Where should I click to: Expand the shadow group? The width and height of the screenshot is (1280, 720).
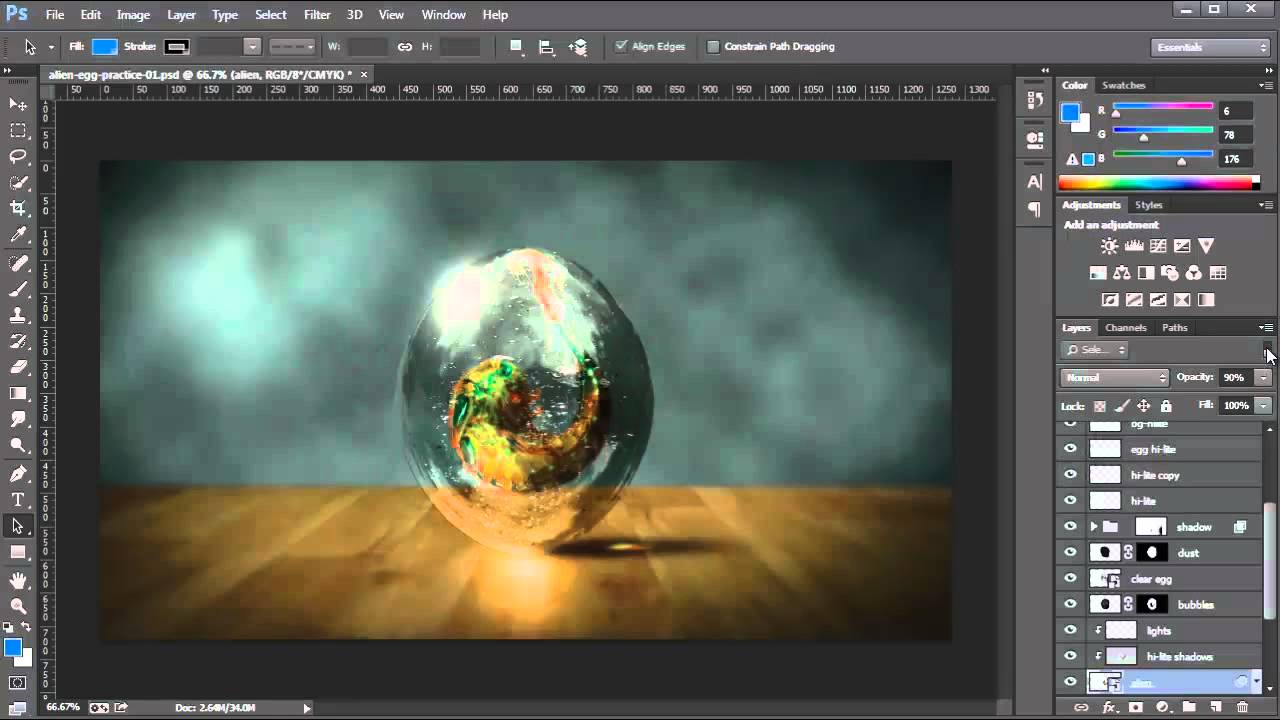tap(1092, 526)
